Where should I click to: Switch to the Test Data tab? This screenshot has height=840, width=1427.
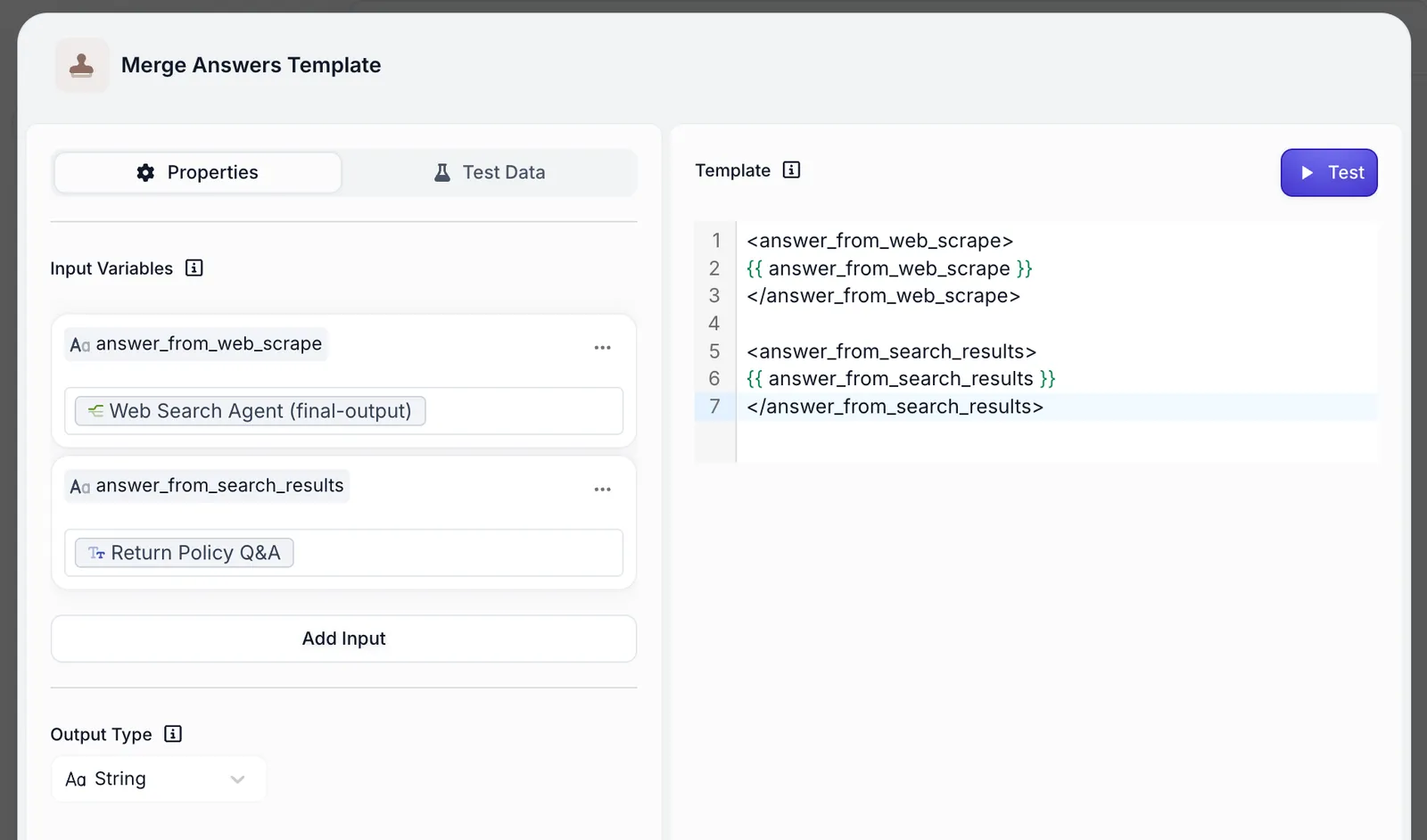490,172
